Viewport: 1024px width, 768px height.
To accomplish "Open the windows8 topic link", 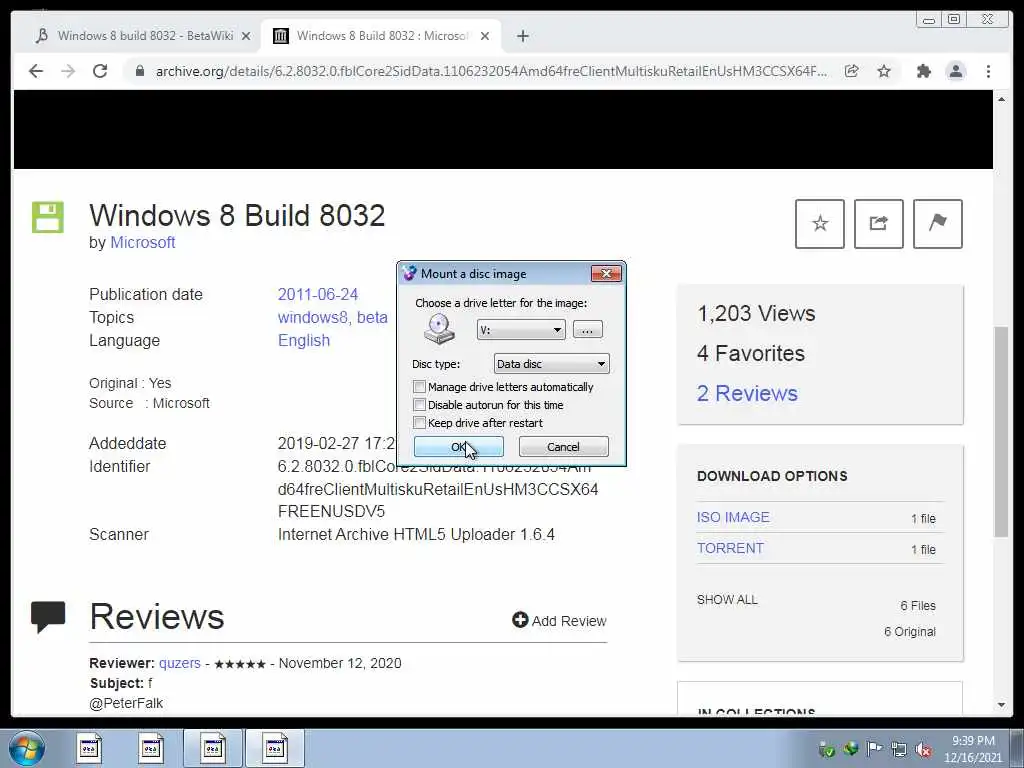I will [x=312, y=317].
